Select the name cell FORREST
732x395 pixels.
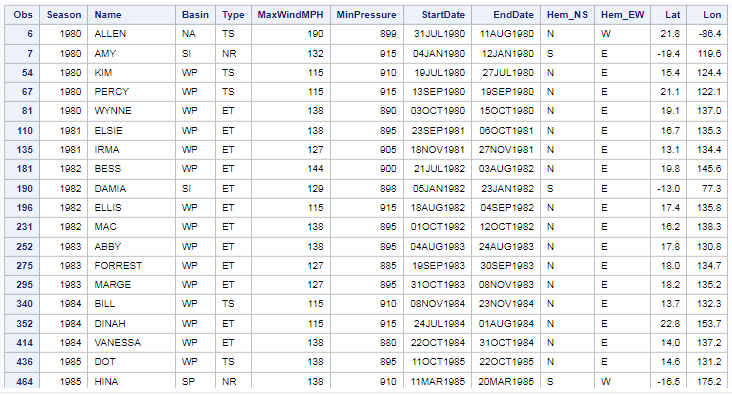click(x=132, y=266)
